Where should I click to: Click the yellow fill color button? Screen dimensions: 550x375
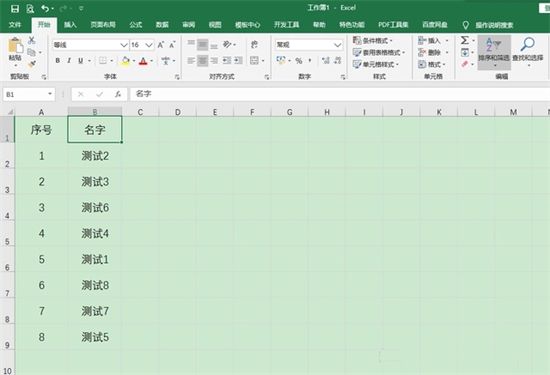point(126,61)
